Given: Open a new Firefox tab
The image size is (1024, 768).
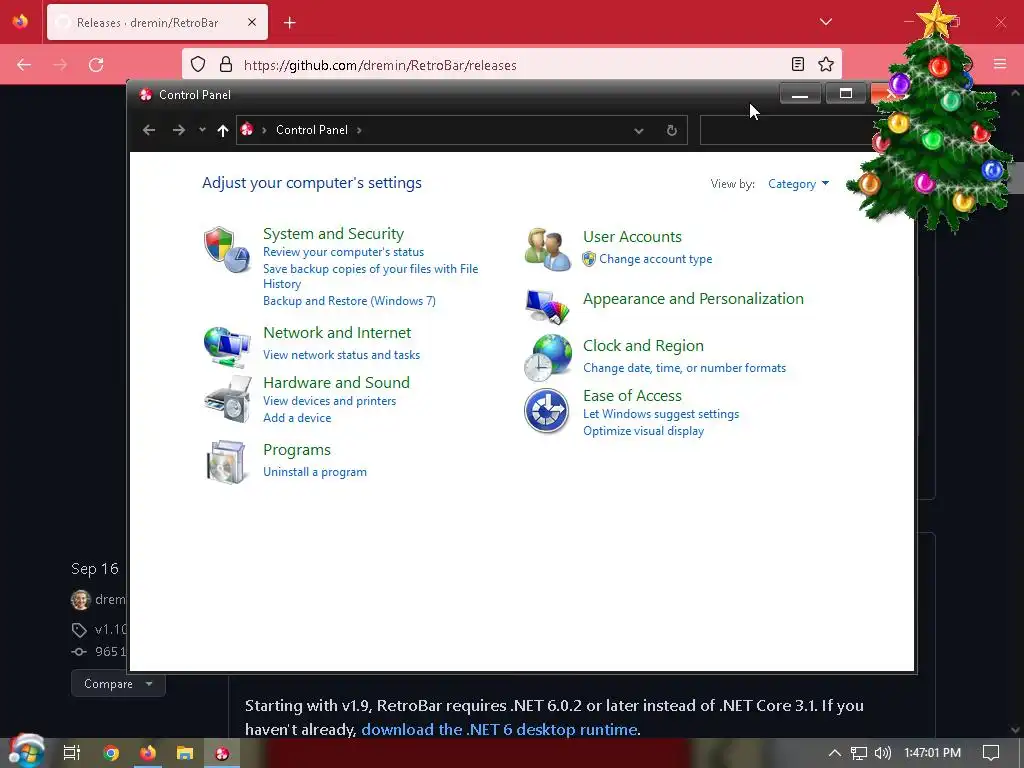Looking at the screenshot, I should [290, 23].
